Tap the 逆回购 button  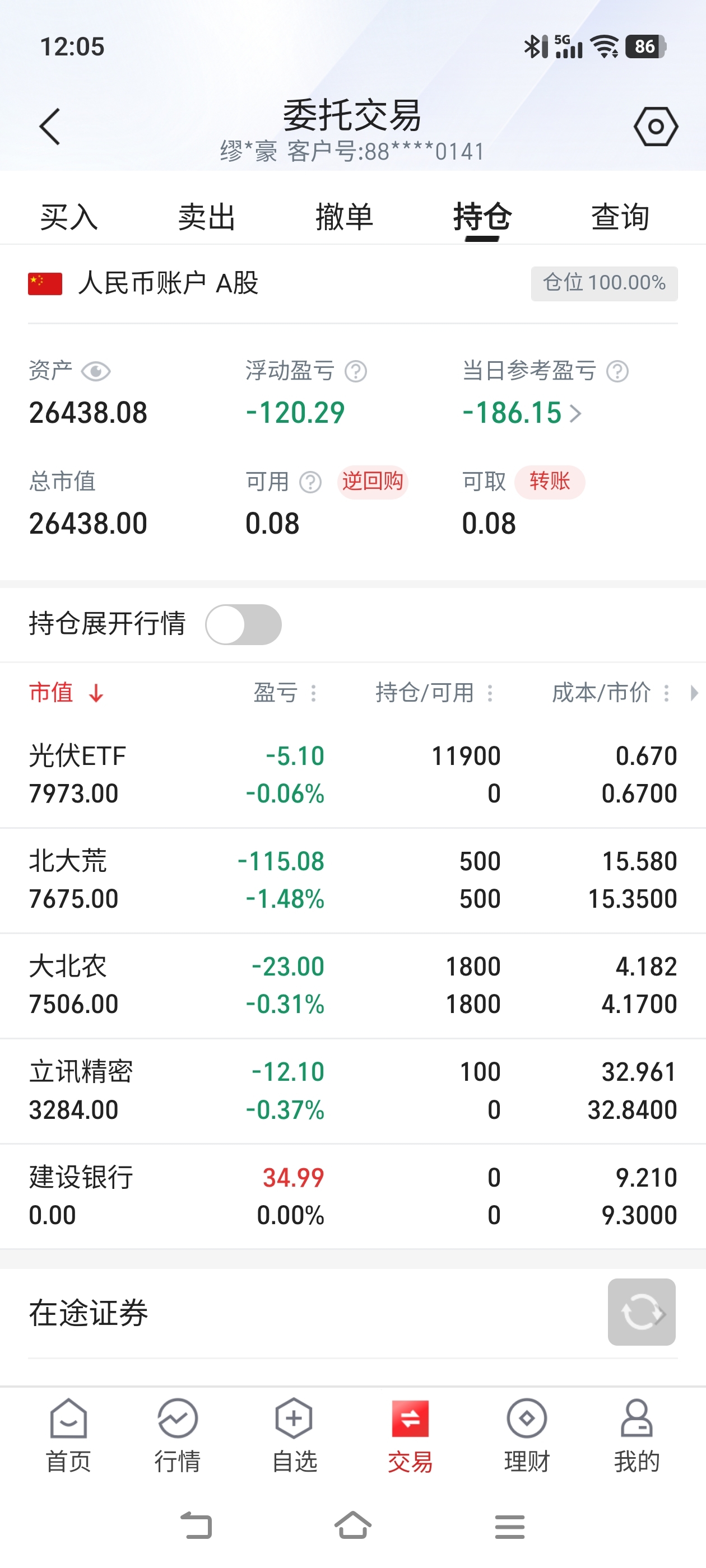click(x=372, y=482)
